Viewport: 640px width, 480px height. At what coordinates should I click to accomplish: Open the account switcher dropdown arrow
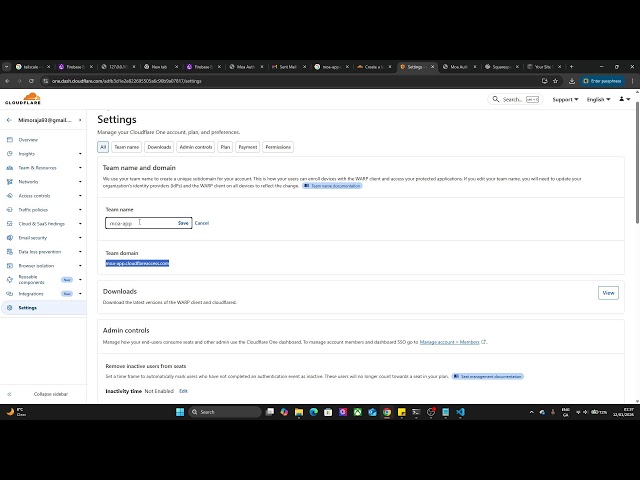pos(80,120)
